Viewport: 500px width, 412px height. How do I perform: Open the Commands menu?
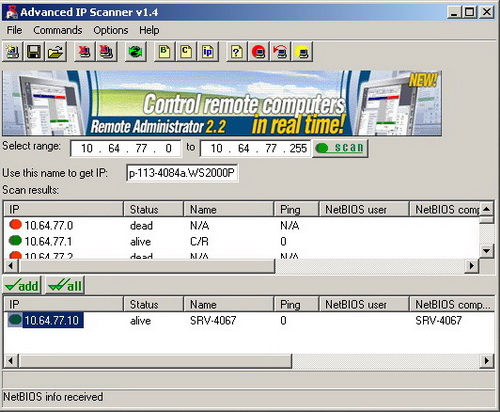[58, 30]
